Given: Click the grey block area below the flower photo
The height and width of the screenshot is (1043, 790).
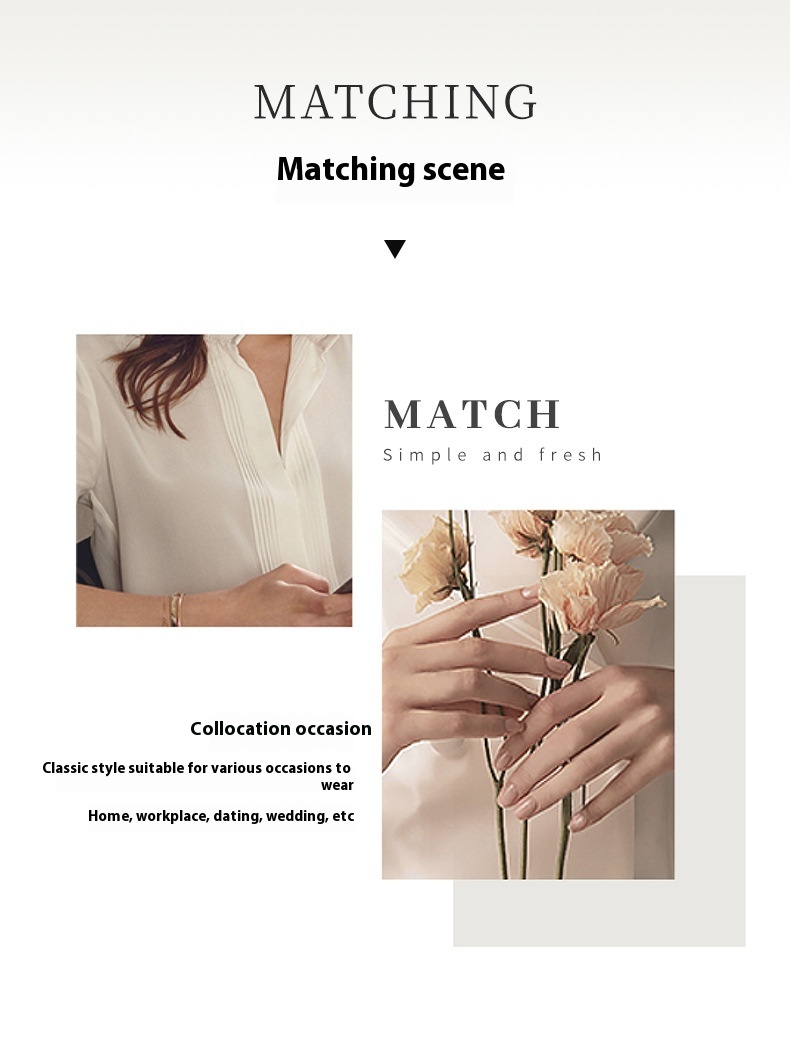Looking at the screenshot, I should pos(598,913).
